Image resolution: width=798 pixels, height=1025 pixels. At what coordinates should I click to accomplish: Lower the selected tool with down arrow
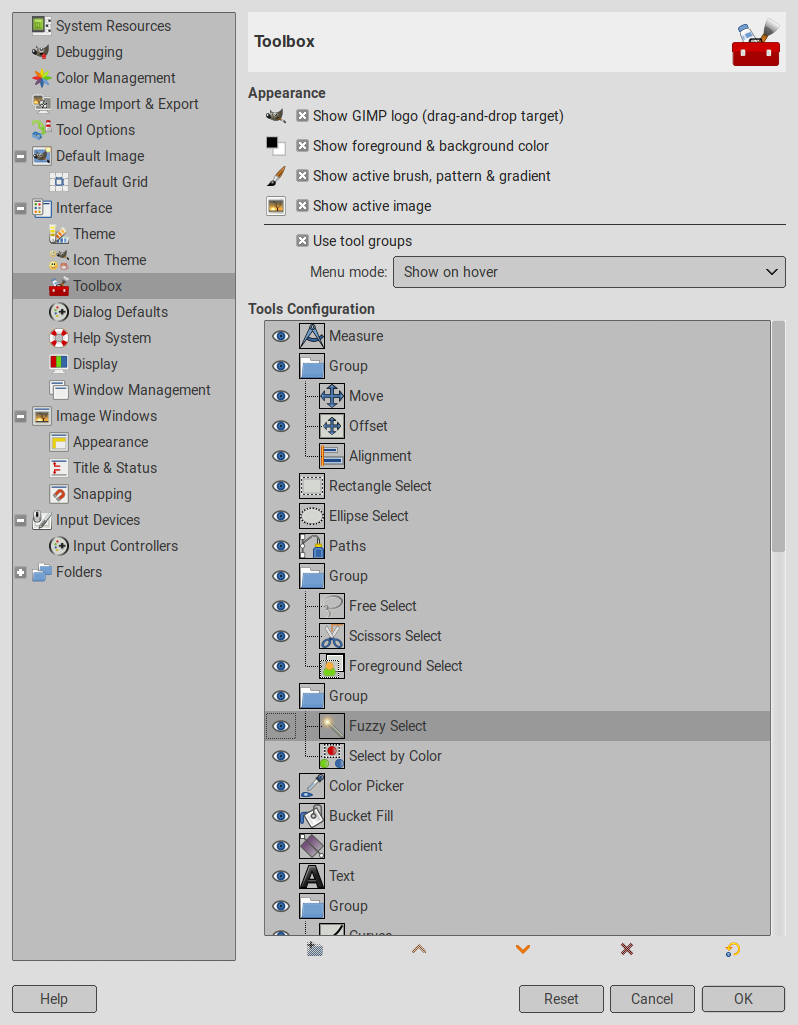coord(523,949)
